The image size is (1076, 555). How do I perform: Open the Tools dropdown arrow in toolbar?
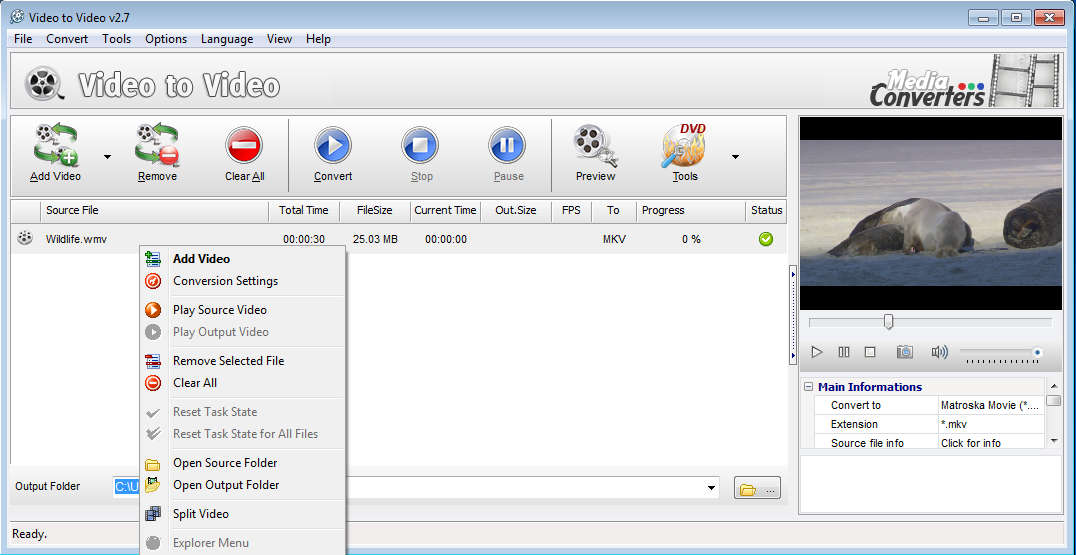(735, 157)
